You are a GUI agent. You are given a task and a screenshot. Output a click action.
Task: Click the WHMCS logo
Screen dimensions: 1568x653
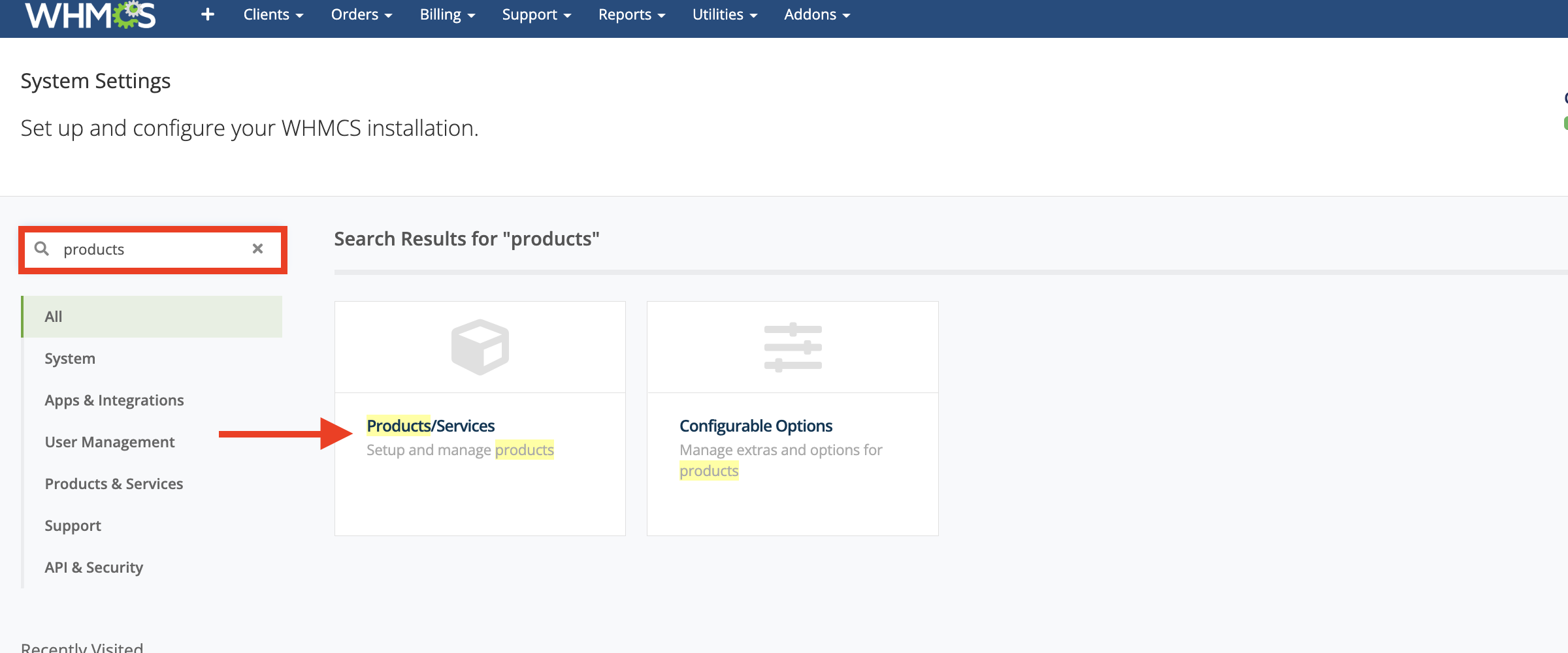[90, 14]
